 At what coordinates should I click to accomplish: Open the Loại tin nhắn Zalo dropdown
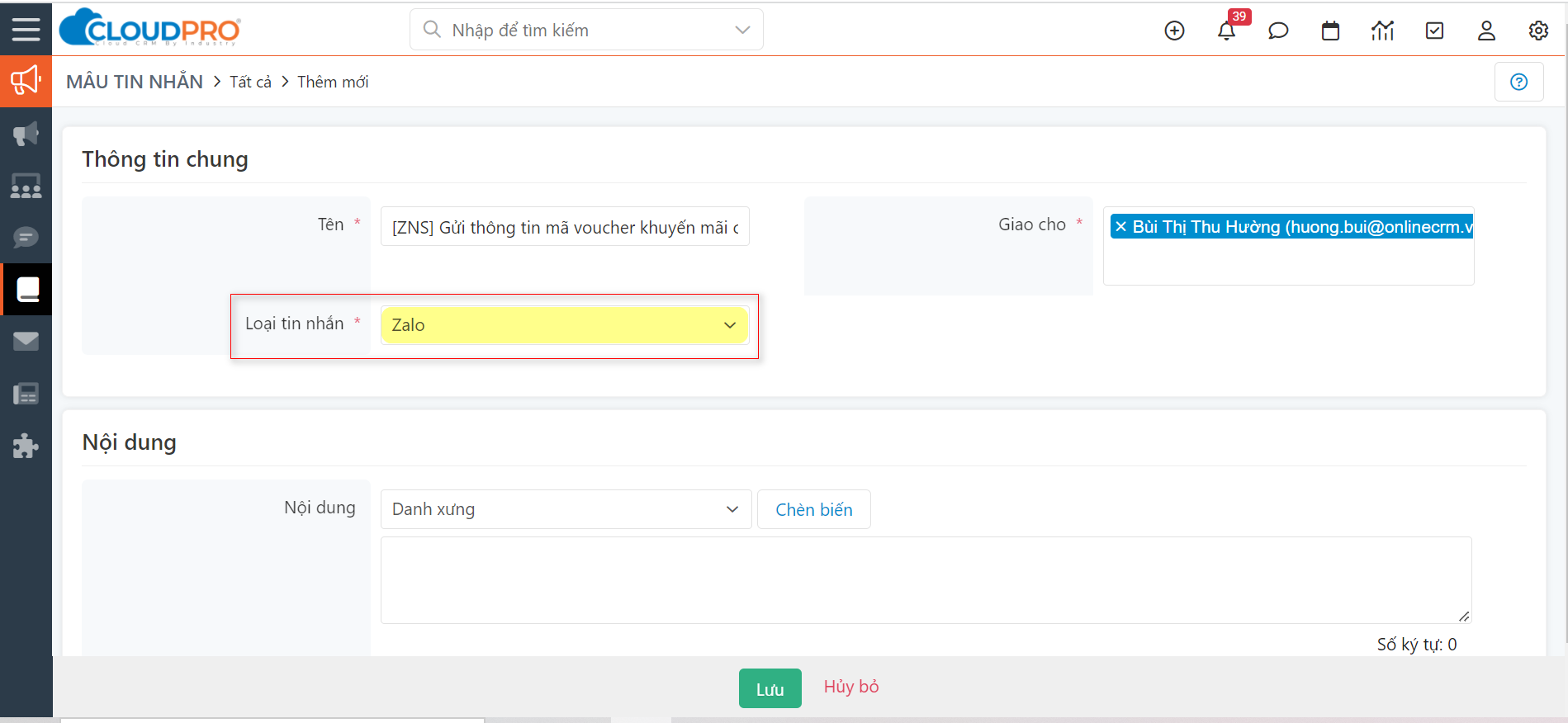point(565,325)
